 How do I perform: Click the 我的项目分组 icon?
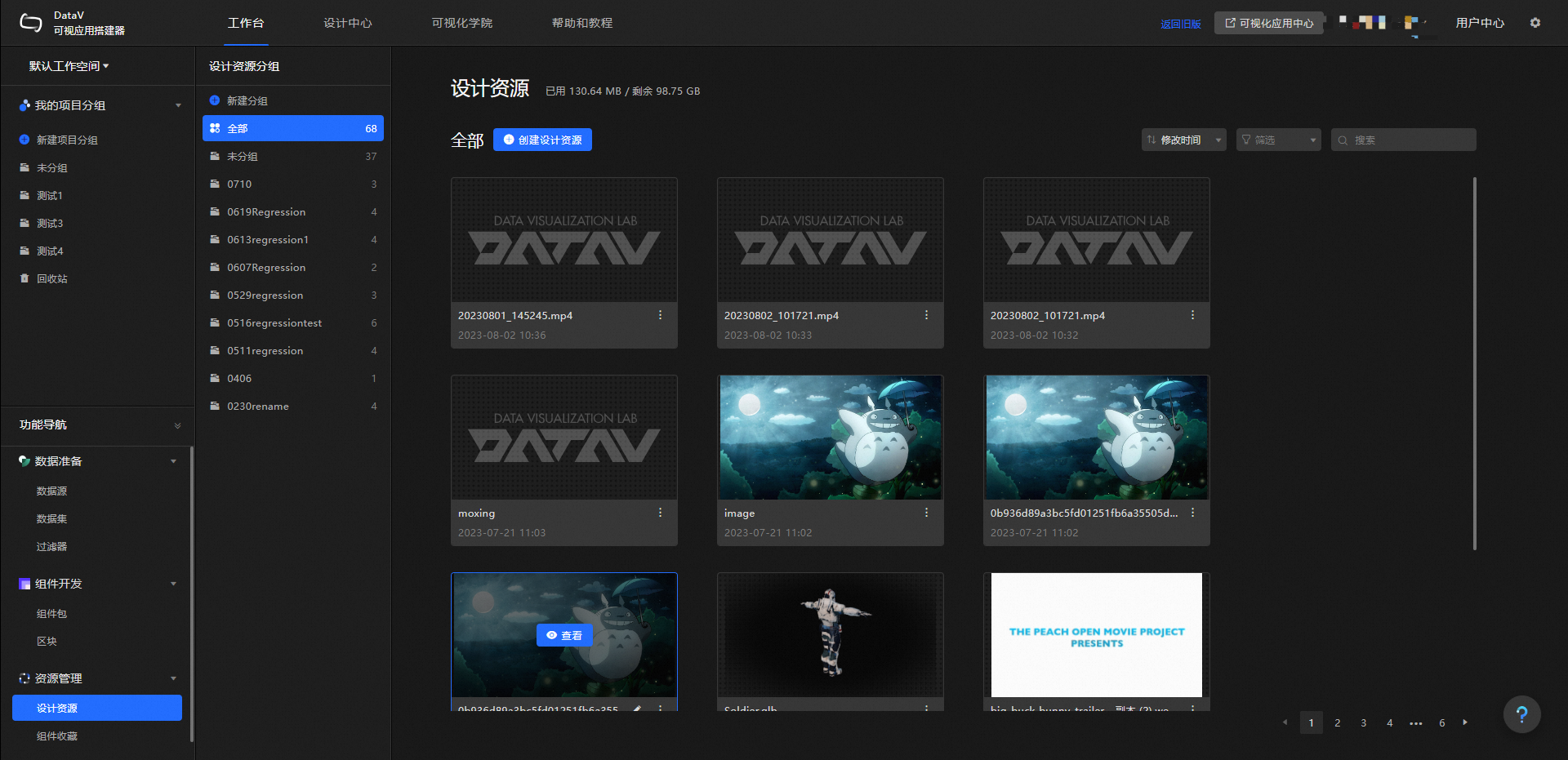(x=24, y=105)
